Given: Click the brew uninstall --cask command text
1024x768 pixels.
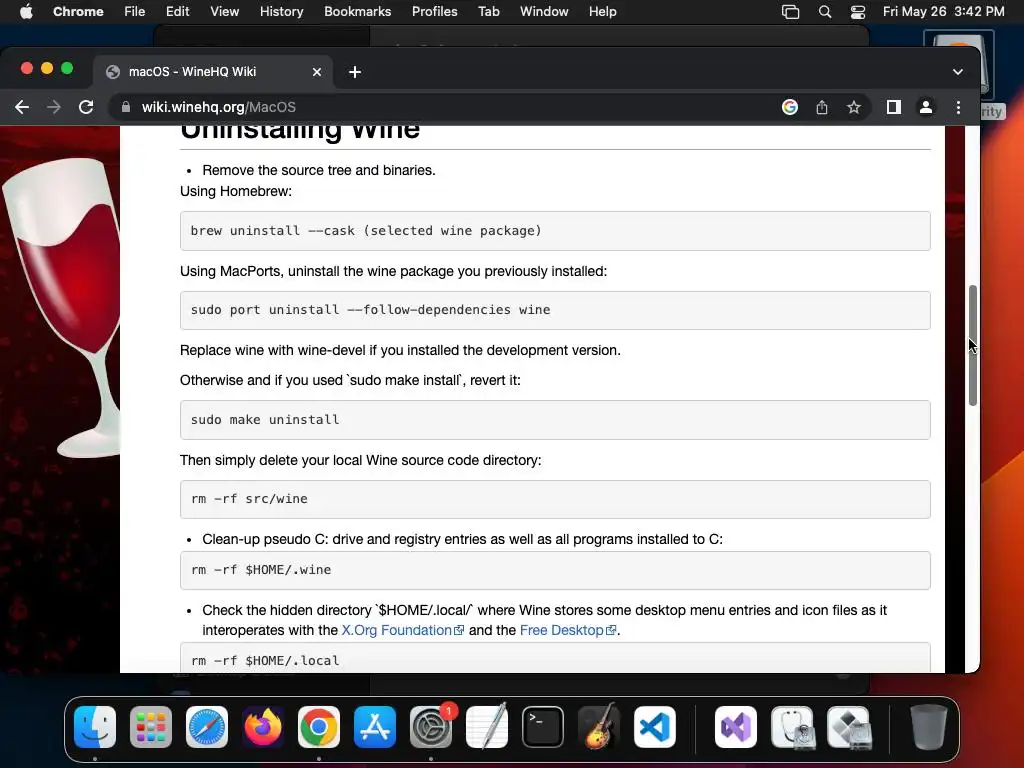Looking at the screenshot, I should click(366, 231).
